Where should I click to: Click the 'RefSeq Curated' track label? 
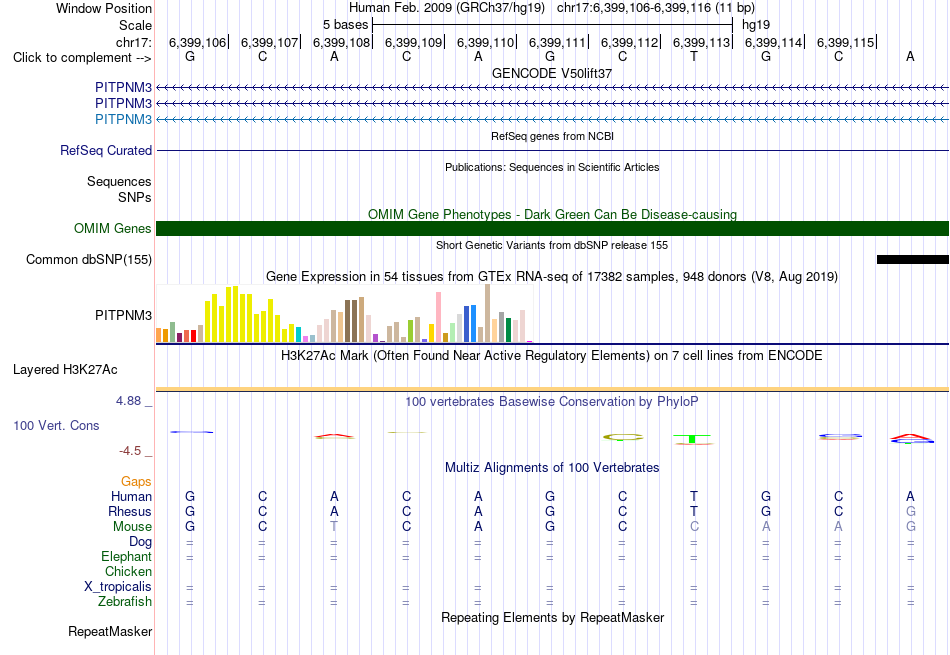[x=105, y=150]
